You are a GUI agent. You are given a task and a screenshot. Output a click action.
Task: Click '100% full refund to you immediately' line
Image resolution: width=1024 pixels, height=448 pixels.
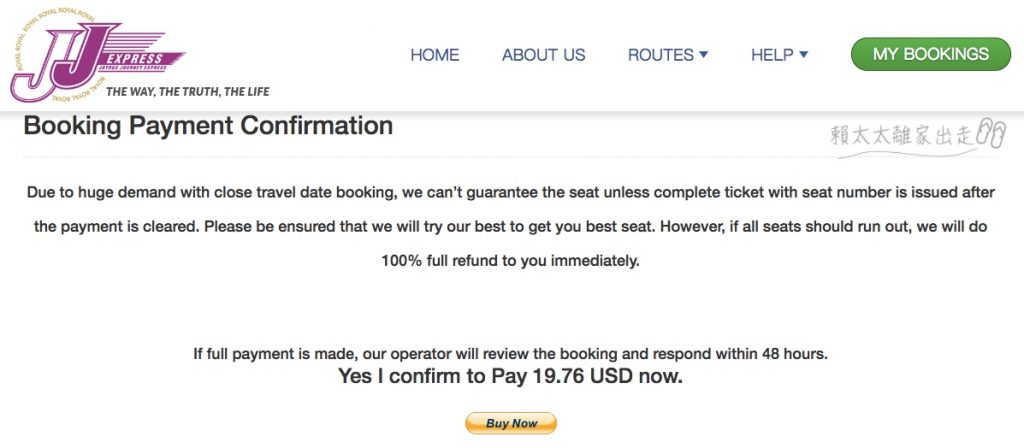click(x=511, y=261)
